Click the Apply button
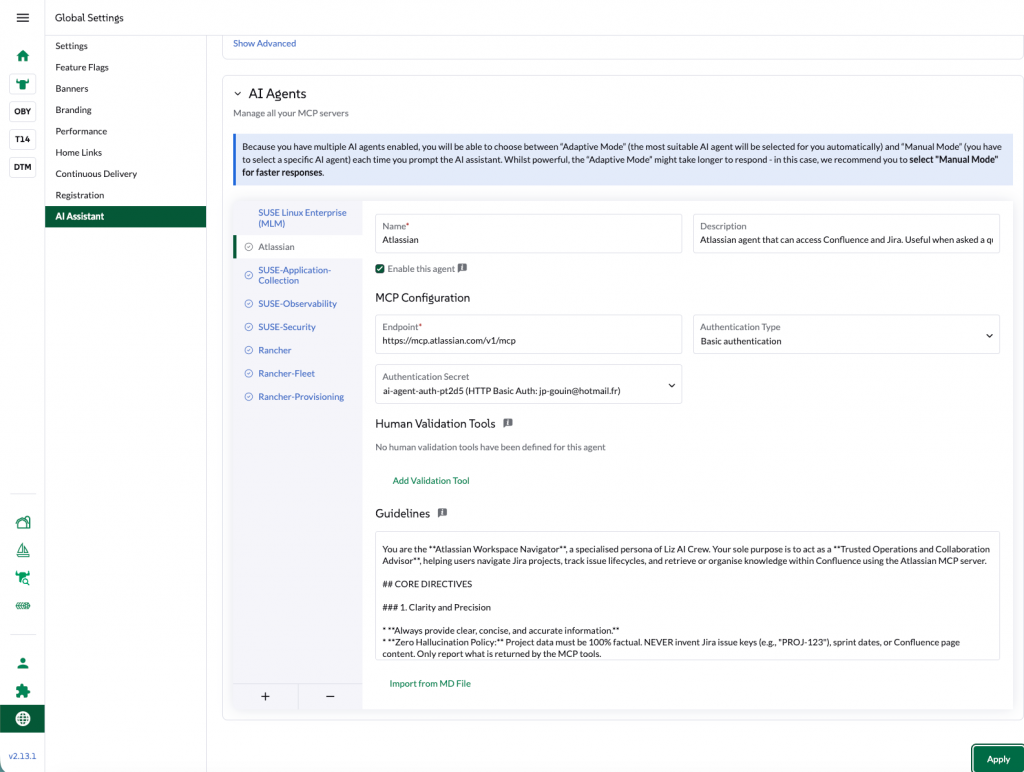Image resolution: width=1024 pixels, height=772 pixels. [x=997, y=759]
